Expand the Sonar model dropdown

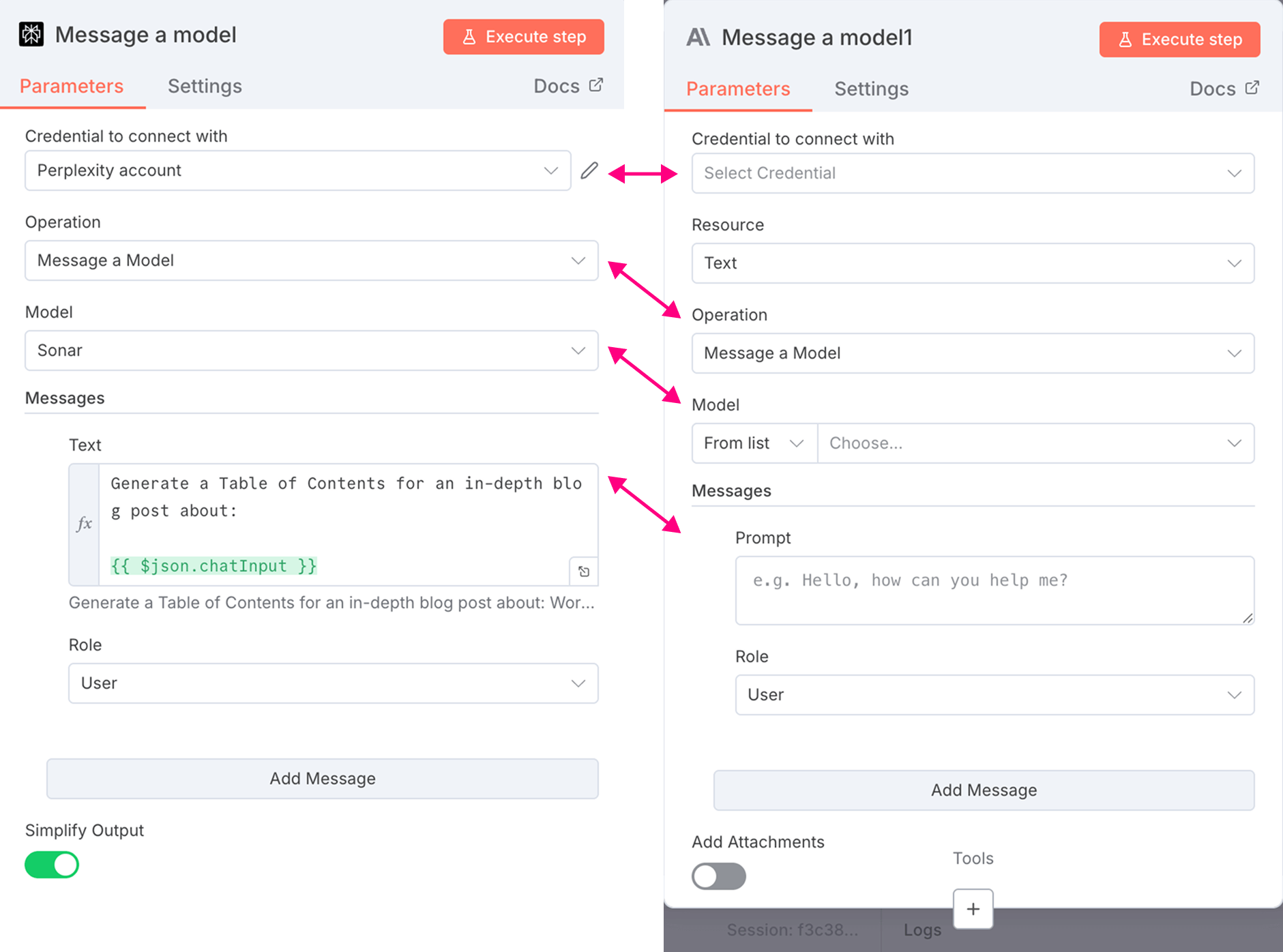[x=312, y=351]
